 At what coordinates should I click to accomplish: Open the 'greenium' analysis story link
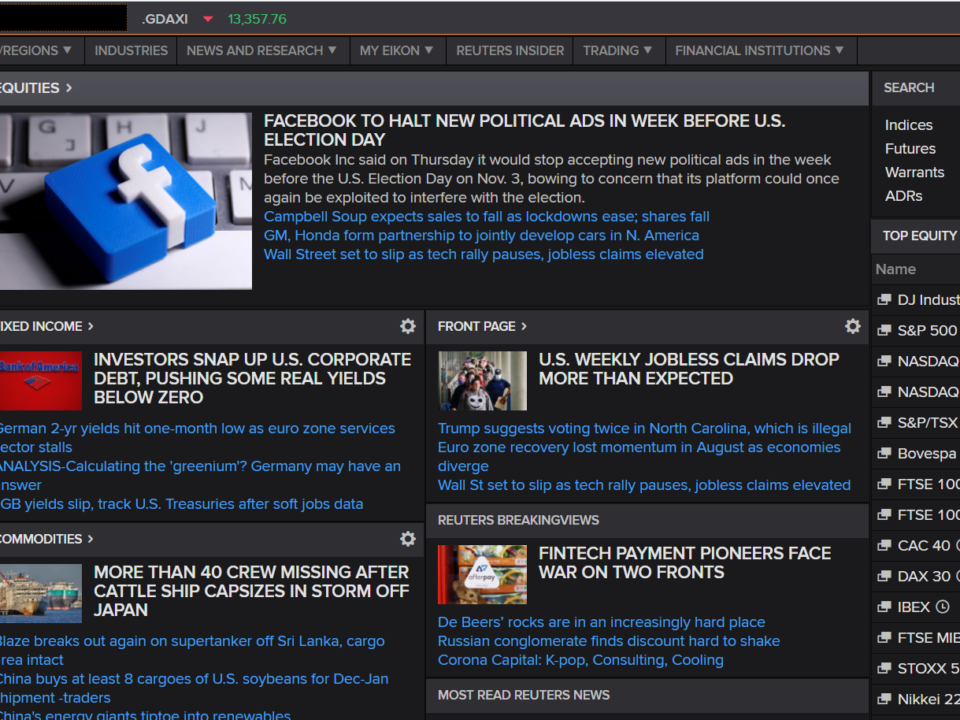click(200, 476)
